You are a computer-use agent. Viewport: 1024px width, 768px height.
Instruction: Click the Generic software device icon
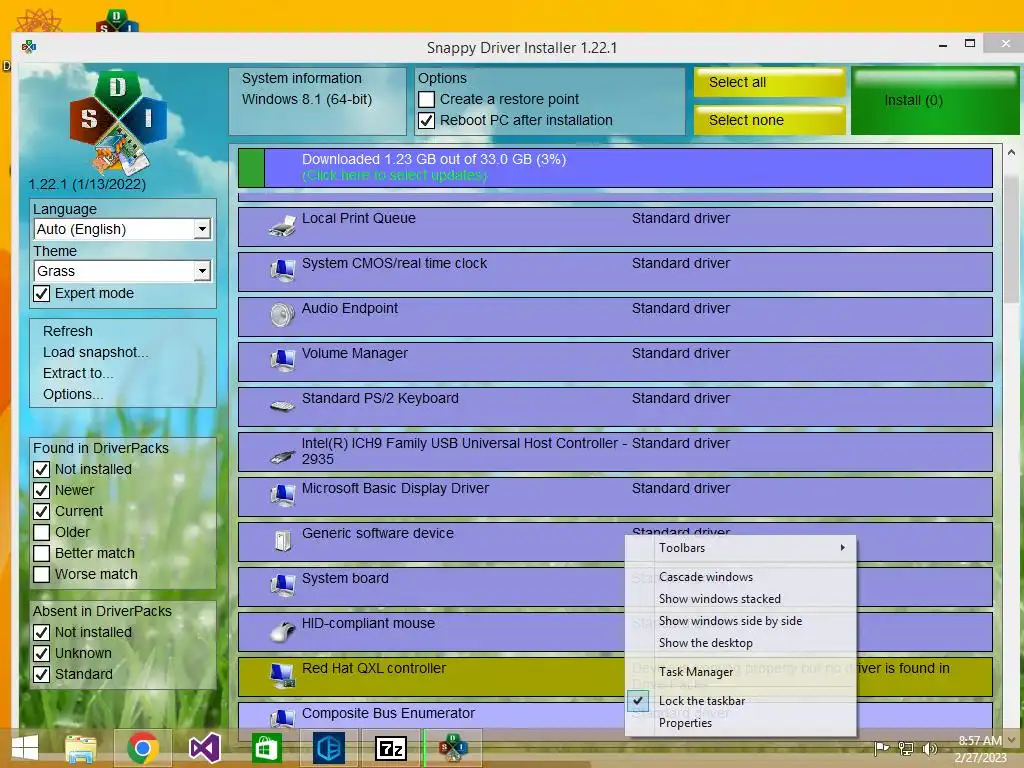point(283,541)
